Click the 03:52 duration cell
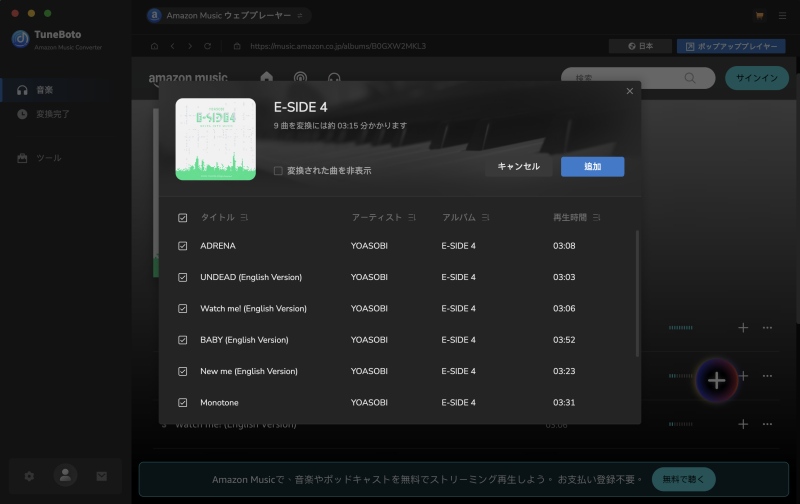 [x=564, y=340]
